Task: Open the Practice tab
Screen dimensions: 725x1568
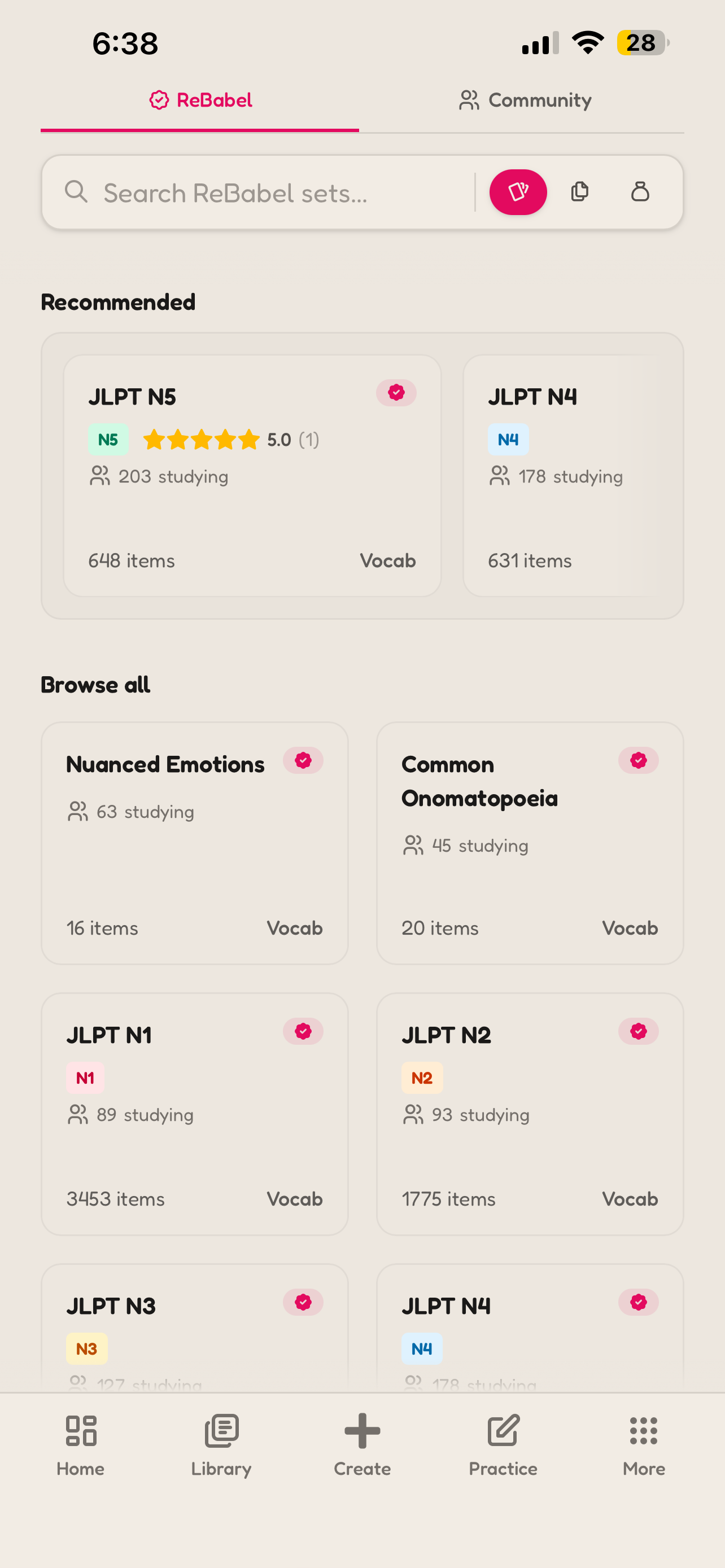Action: tap(503, 1446)
